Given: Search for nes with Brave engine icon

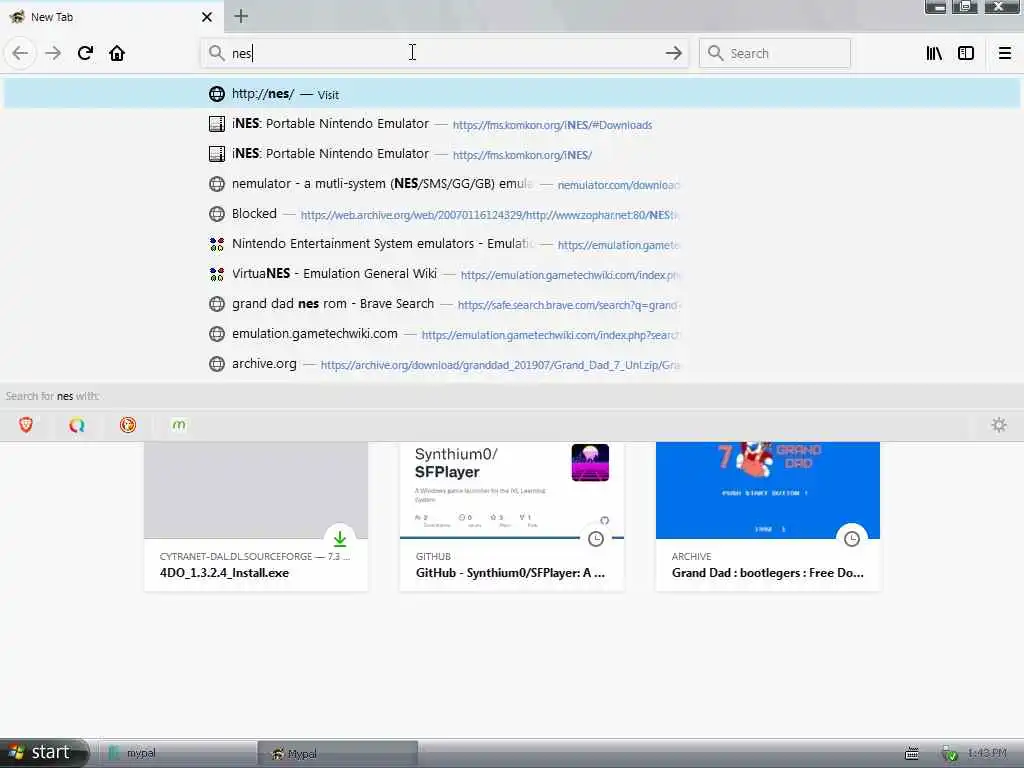Looking at the screenshot, I should click(26, 425).
